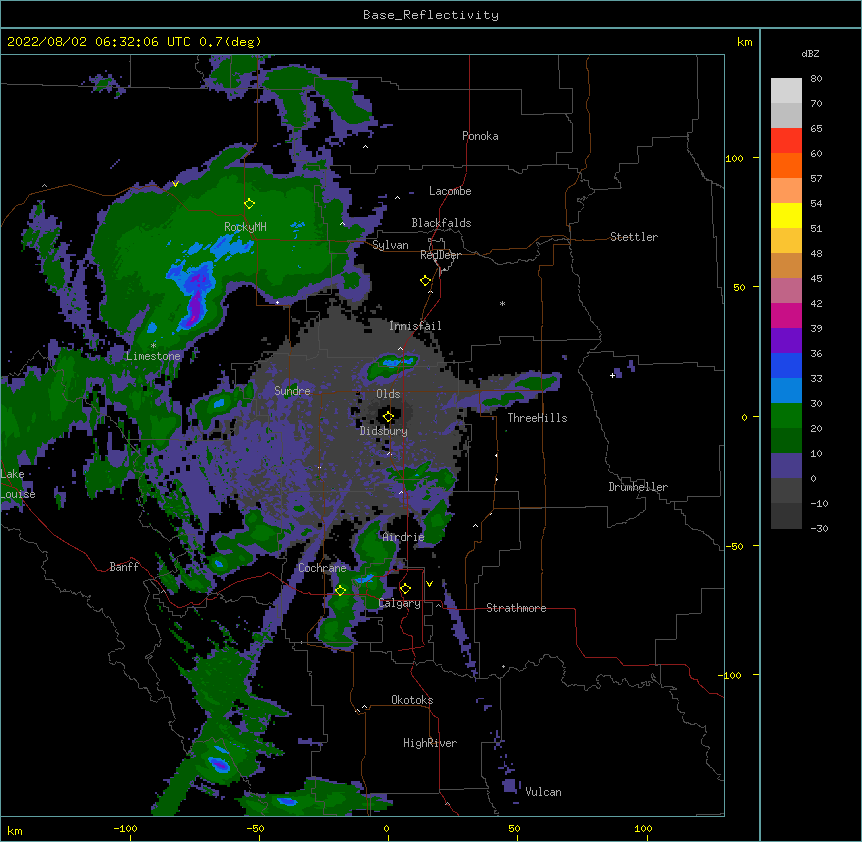Pick the slate violet swatch between 10 and 0 dBZ

click(786, 466)
